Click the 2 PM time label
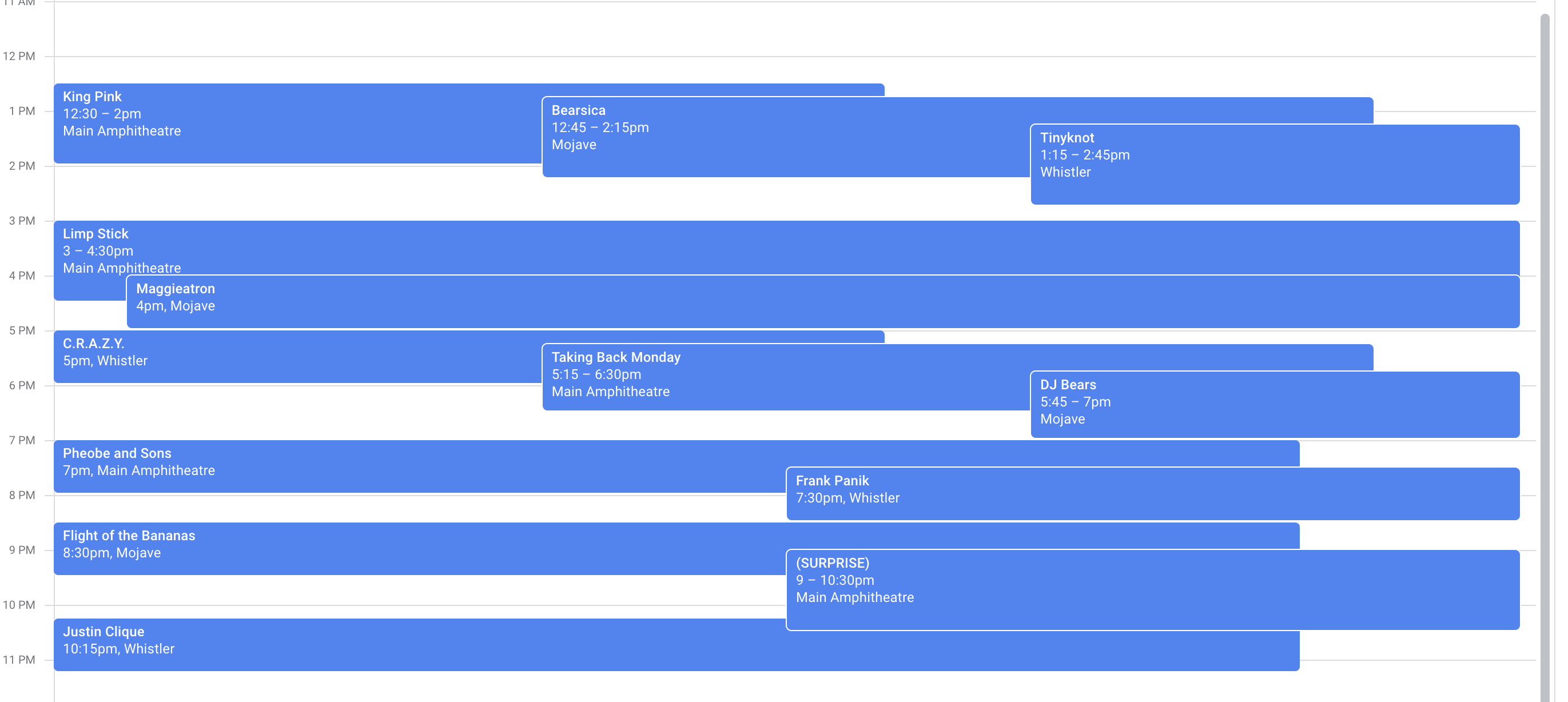This screenshot has height=702, width=1568. tap(22, 165)
